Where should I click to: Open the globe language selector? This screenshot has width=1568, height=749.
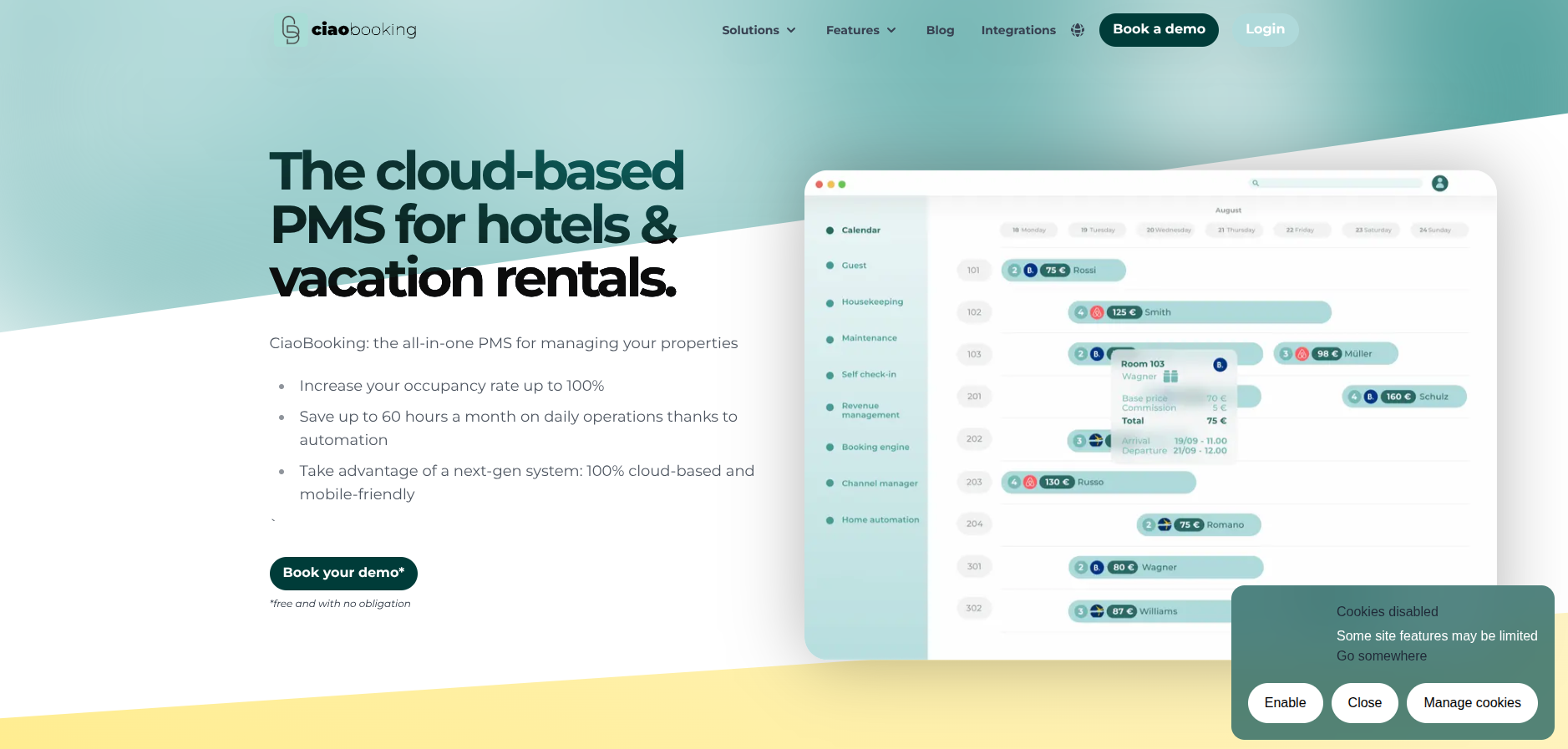[x=1078, y=30]
